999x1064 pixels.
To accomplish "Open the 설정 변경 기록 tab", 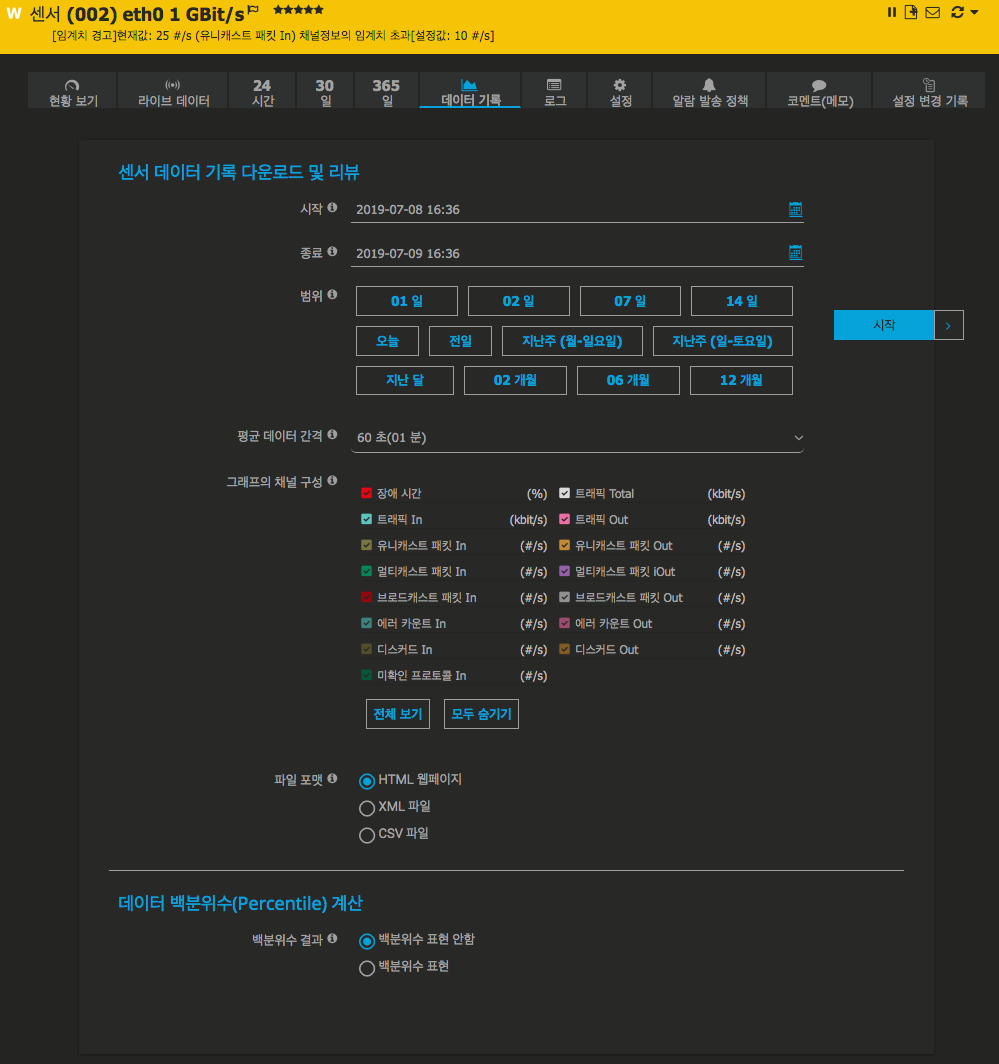I will pyautogui.click(x=929, y=91).
